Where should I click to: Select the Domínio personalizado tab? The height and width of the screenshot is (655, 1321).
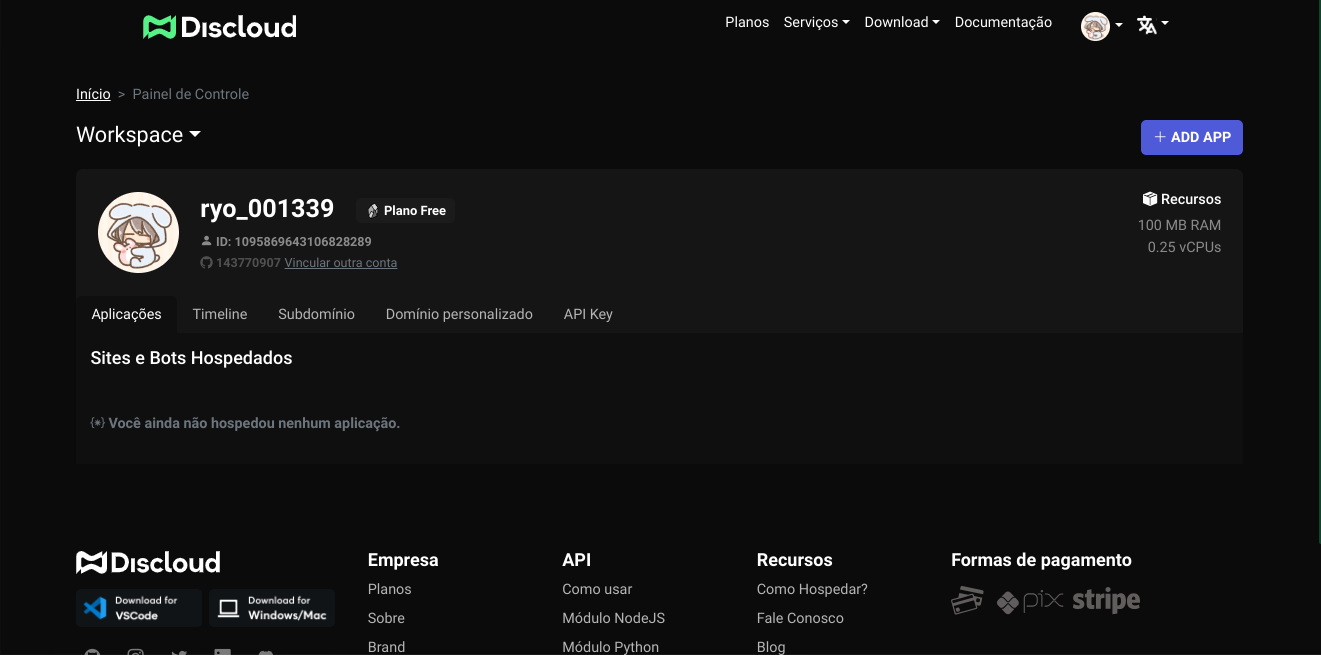[x=459, y=313]
